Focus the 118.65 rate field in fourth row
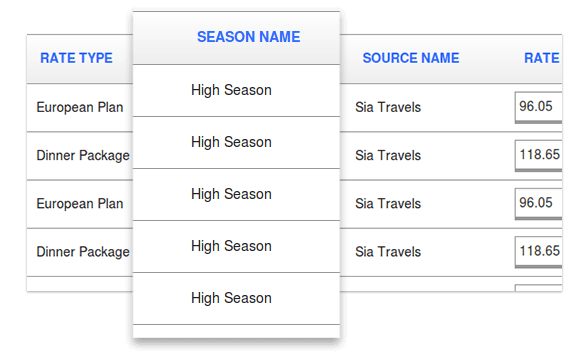This screenshot has width=585, height=360. [538, 251]
